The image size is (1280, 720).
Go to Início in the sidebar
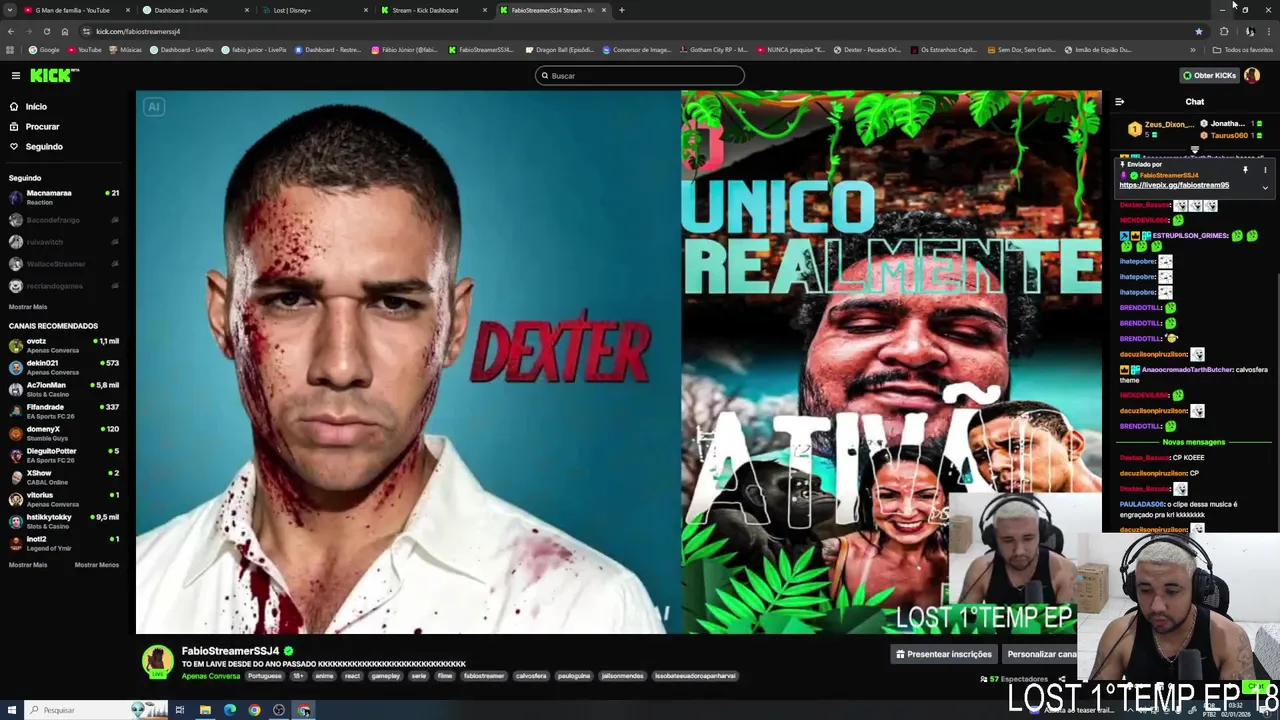pyautogui.click(x=36, y=106)
